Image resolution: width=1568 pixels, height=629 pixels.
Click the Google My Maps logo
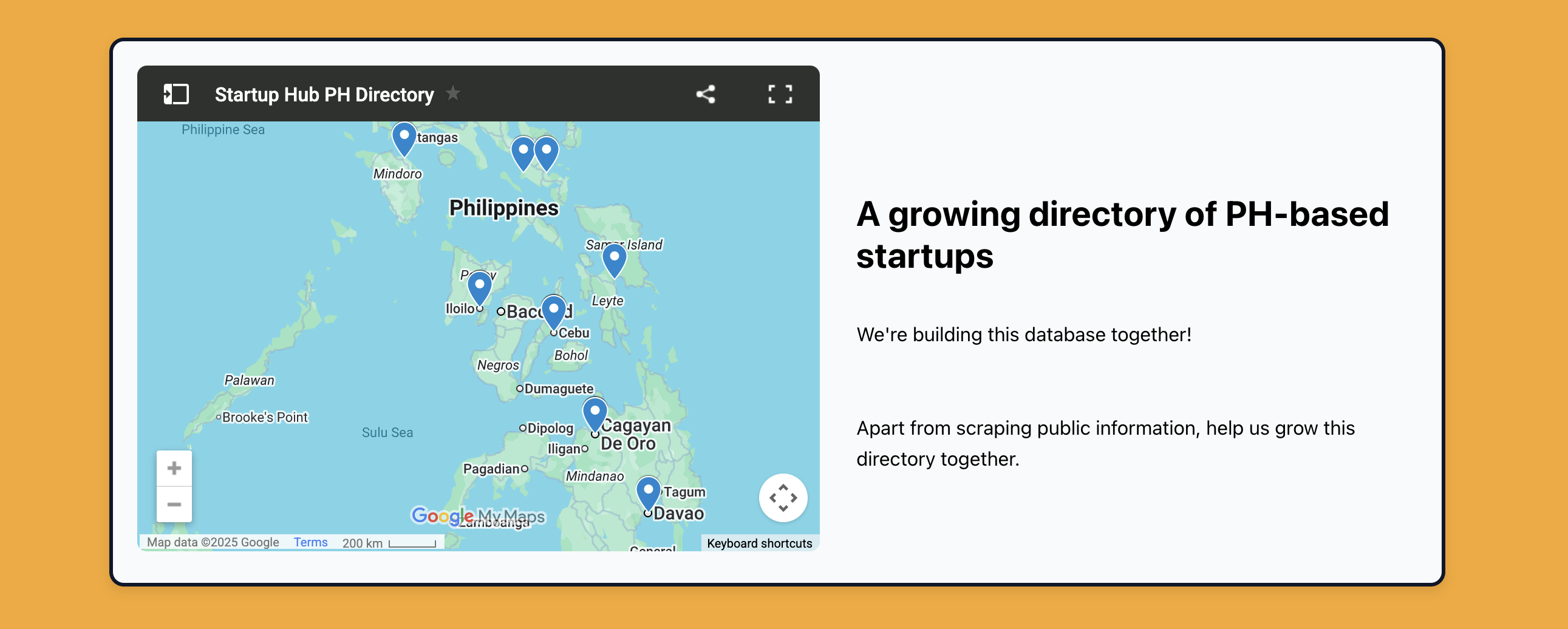[x=478, y=517]
